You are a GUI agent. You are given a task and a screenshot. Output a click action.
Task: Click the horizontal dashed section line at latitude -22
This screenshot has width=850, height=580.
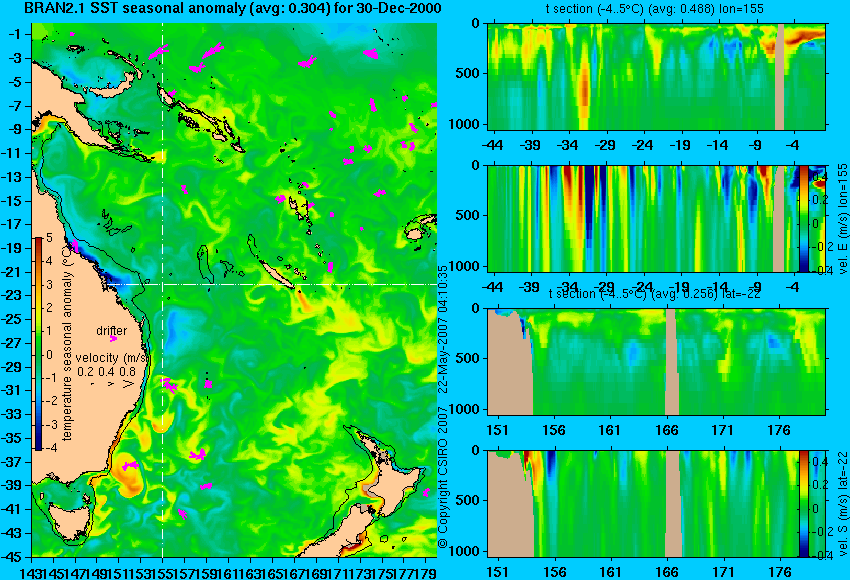(271, 284)
